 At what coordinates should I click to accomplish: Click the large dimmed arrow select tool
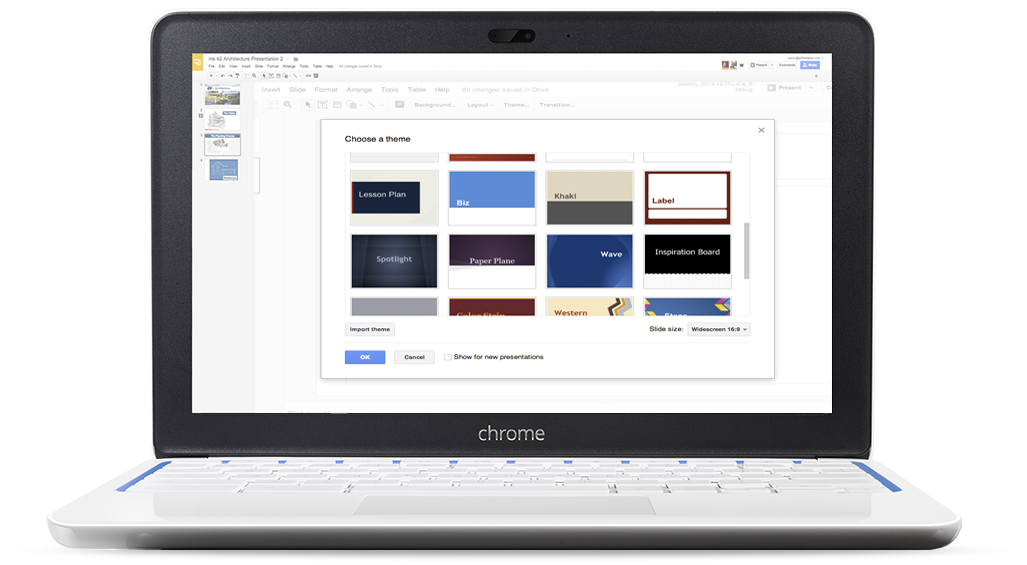[308, 105]
